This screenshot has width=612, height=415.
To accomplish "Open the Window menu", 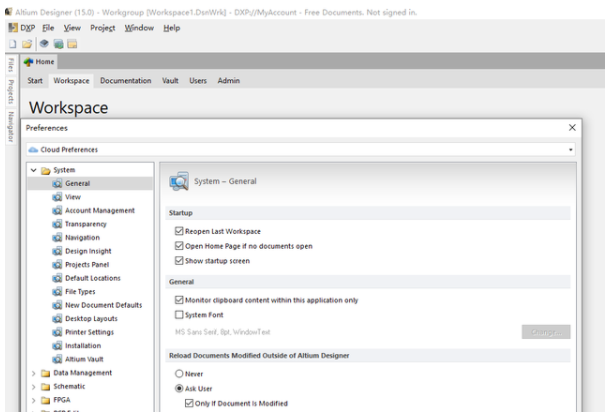I will [x=139, y=28].
